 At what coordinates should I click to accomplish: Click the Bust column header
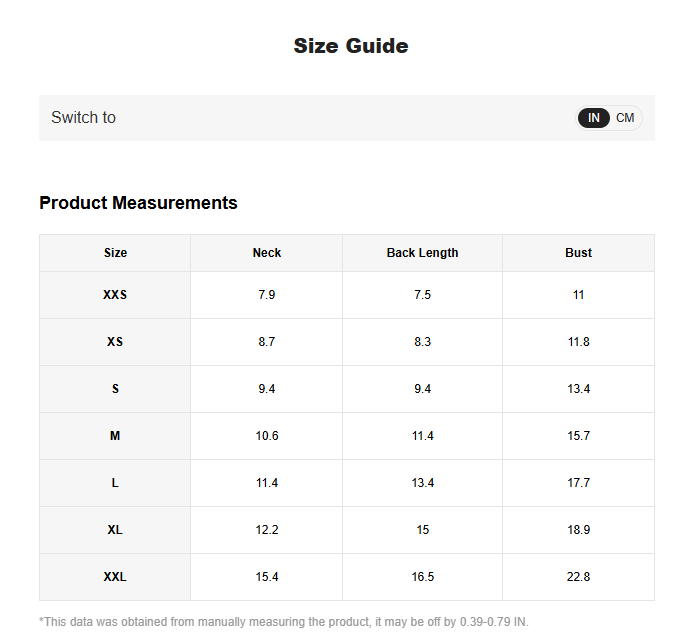coord(578,253)
